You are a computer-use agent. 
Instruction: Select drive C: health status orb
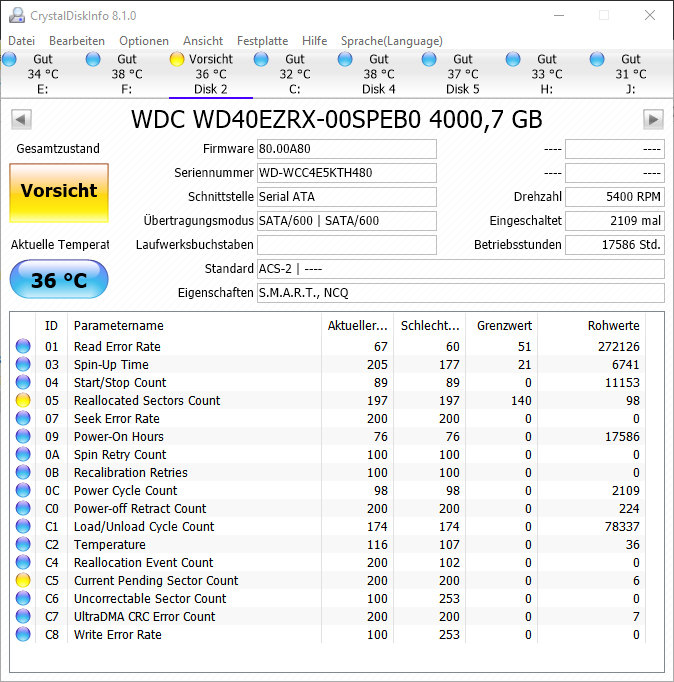click(x=261, y=59)
